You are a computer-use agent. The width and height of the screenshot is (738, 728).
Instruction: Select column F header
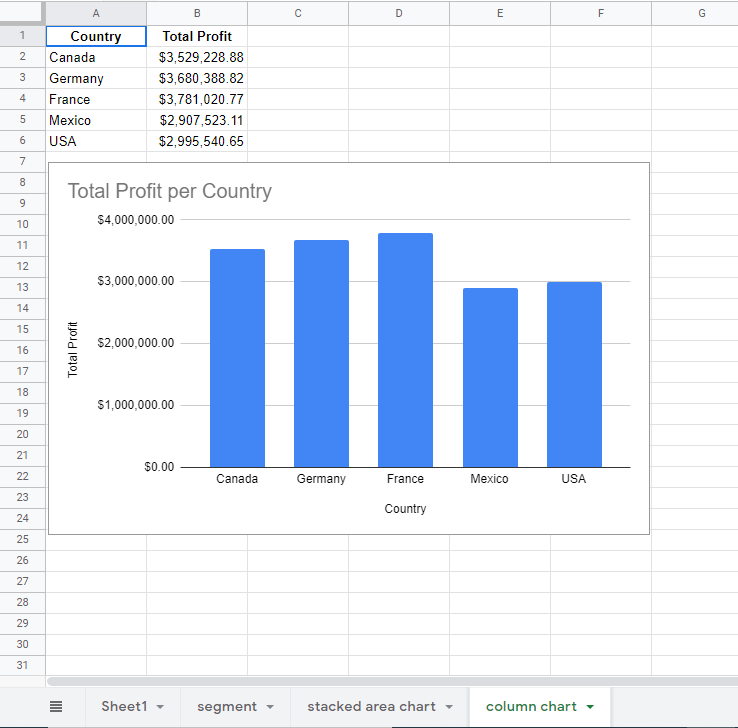[x=601, y=13]
